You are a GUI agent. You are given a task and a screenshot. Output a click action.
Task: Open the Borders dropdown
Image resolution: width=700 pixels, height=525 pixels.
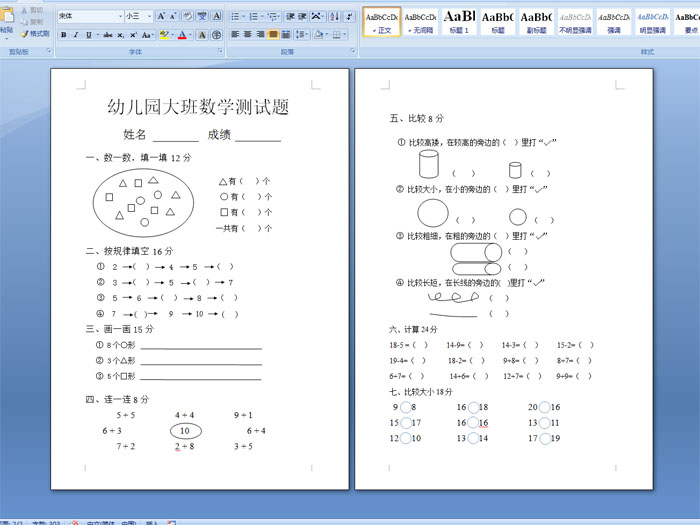tap(338, 34)
